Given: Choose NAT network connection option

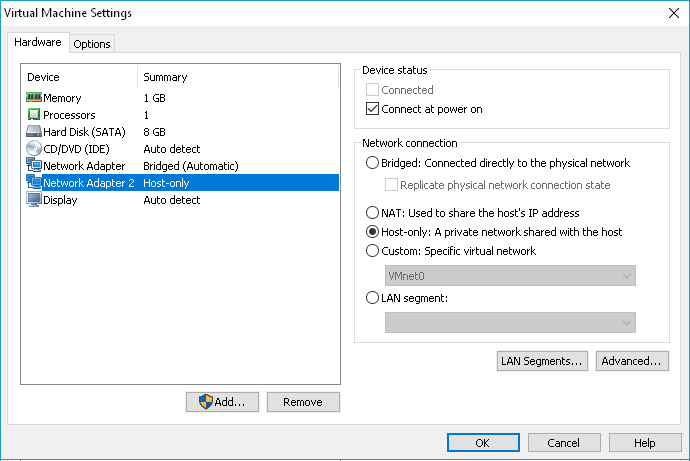Looking at the screenshot, I should click(x=373, y=213).
